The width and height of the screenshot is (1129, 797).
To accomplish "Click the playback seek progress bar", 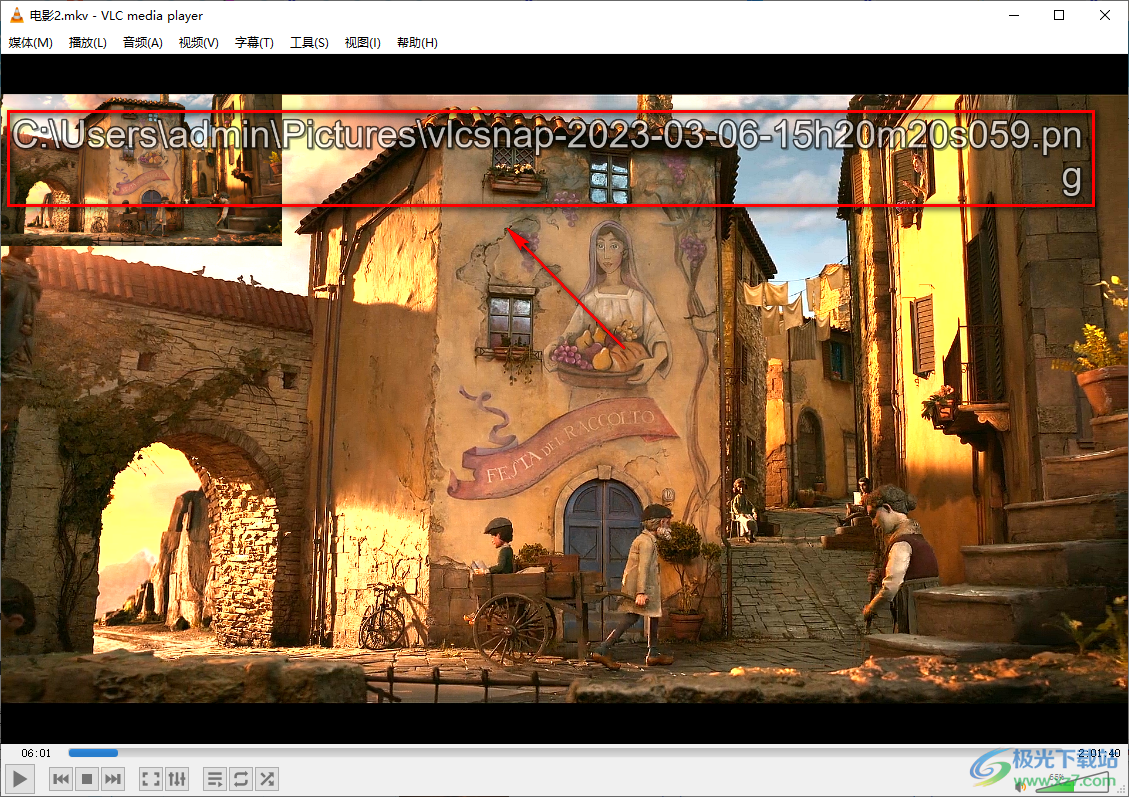I will (560, 753).
